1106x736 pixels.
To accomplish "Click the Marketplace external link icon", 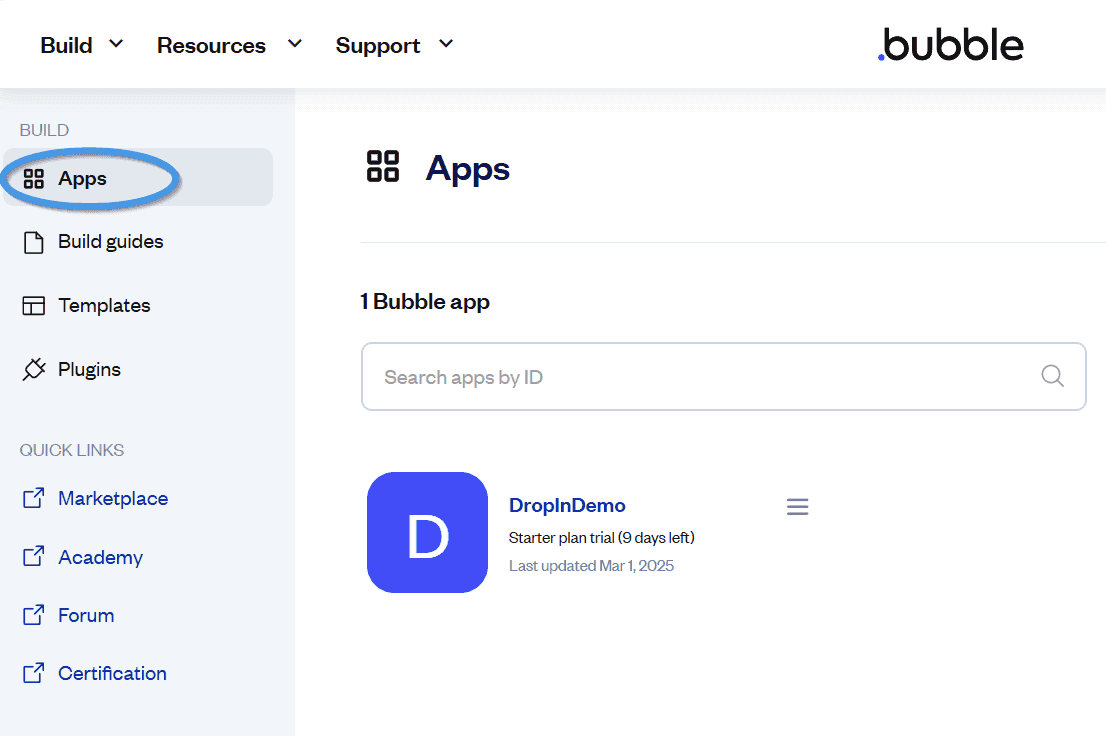I will [33, 498].
